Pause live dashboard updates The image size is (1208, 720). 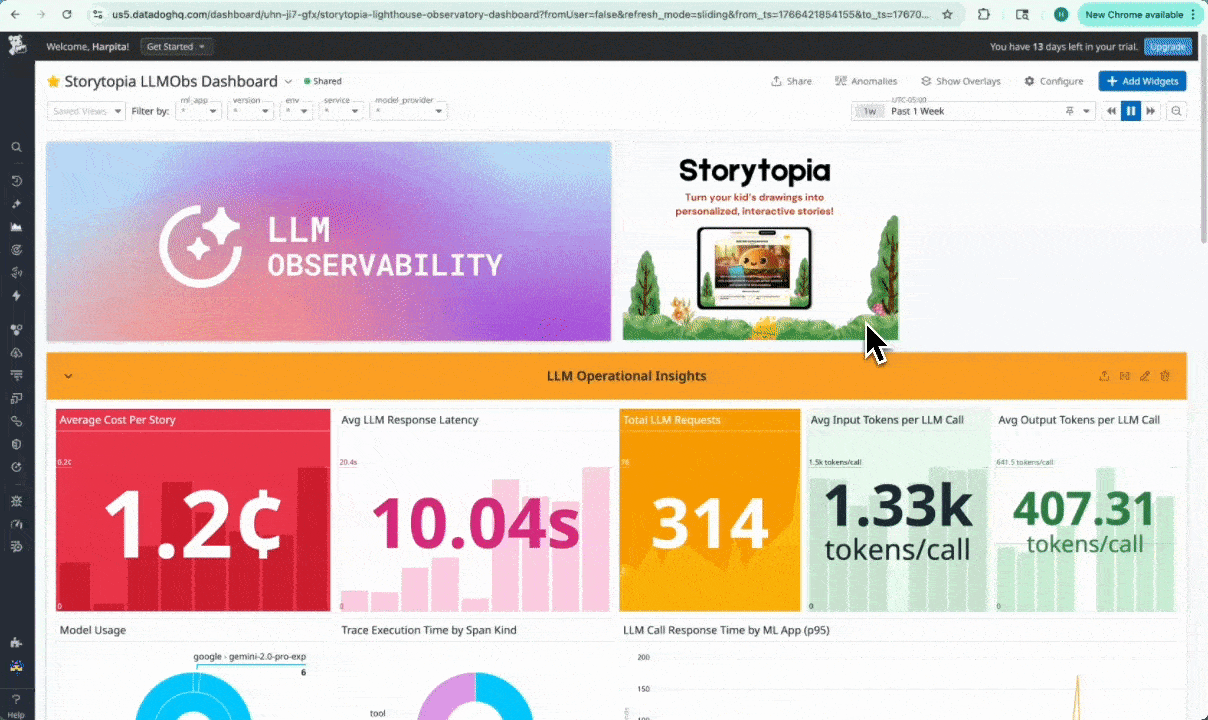1131,111
